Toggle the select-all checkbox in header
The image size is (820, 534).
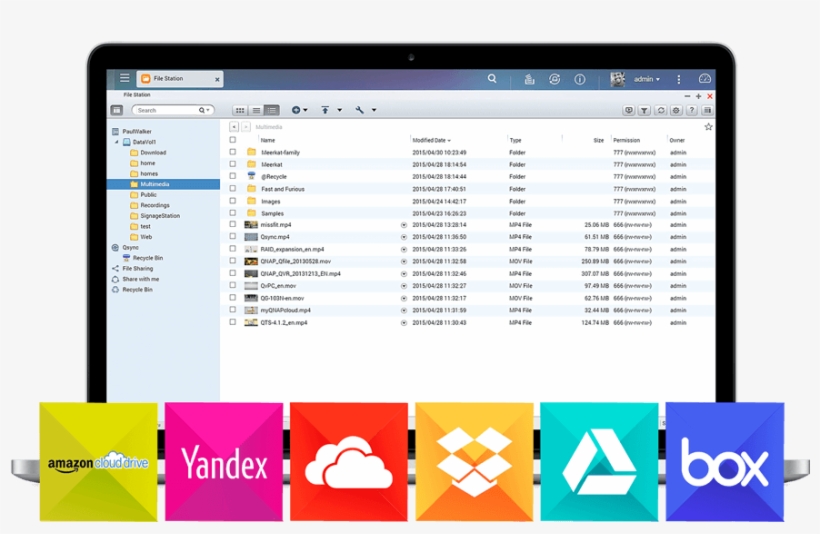click(233, 140)
